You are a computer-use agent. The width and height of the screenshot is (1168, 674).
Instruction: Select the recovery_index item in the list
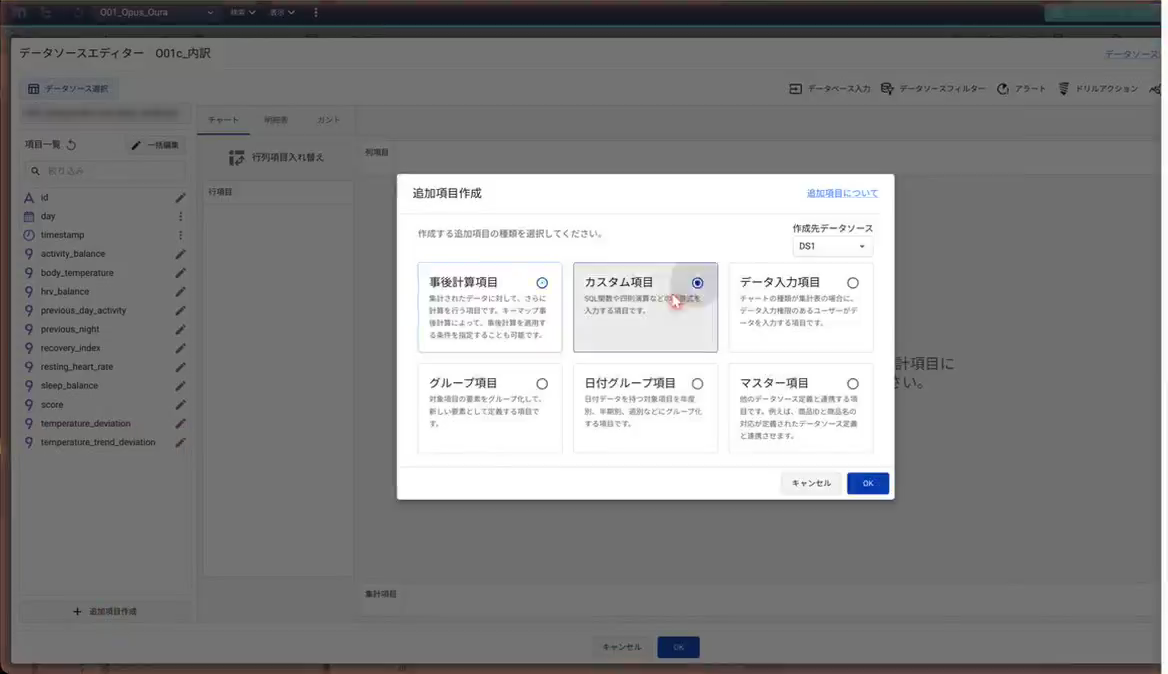coord(71,349)
